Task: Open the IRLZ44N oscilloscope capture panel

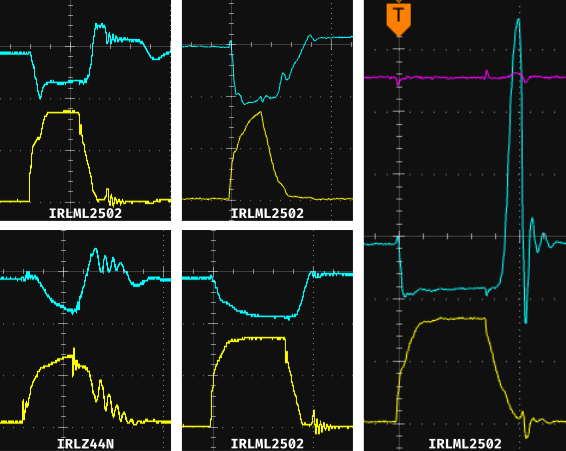Action: [x=86, y=340]
